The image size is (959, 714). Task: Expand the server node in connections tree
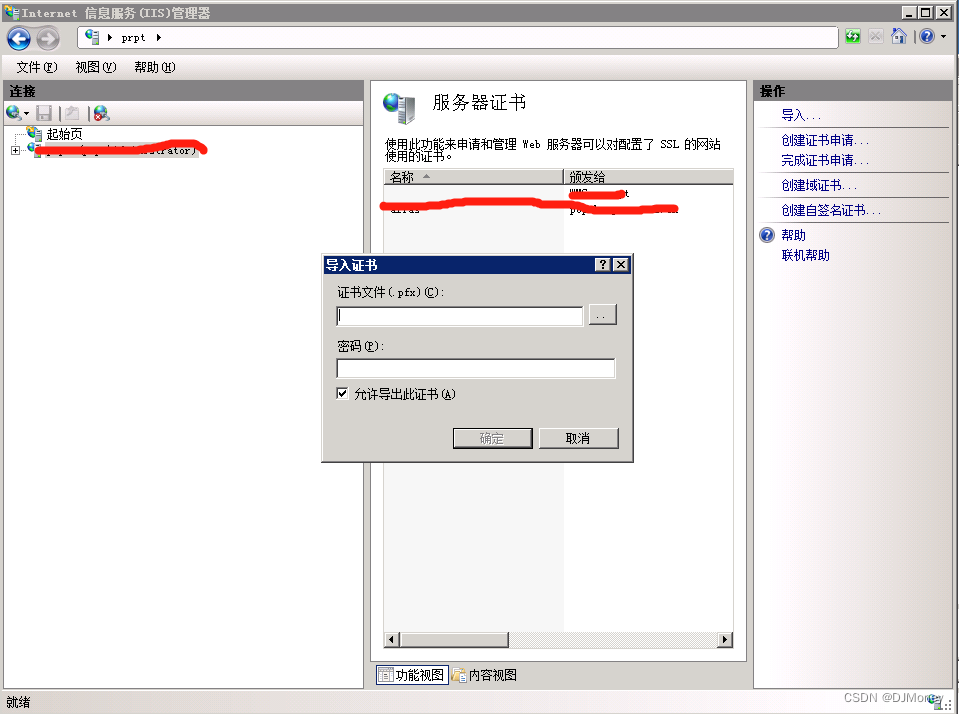15,150
